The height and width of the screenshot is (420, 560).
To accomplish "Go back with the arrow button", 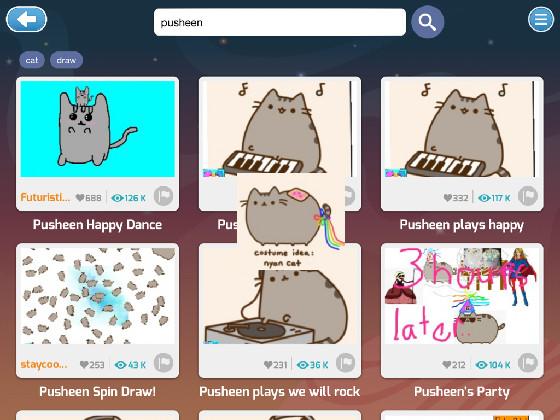I will pyautogui.click(x=26, y=19).
